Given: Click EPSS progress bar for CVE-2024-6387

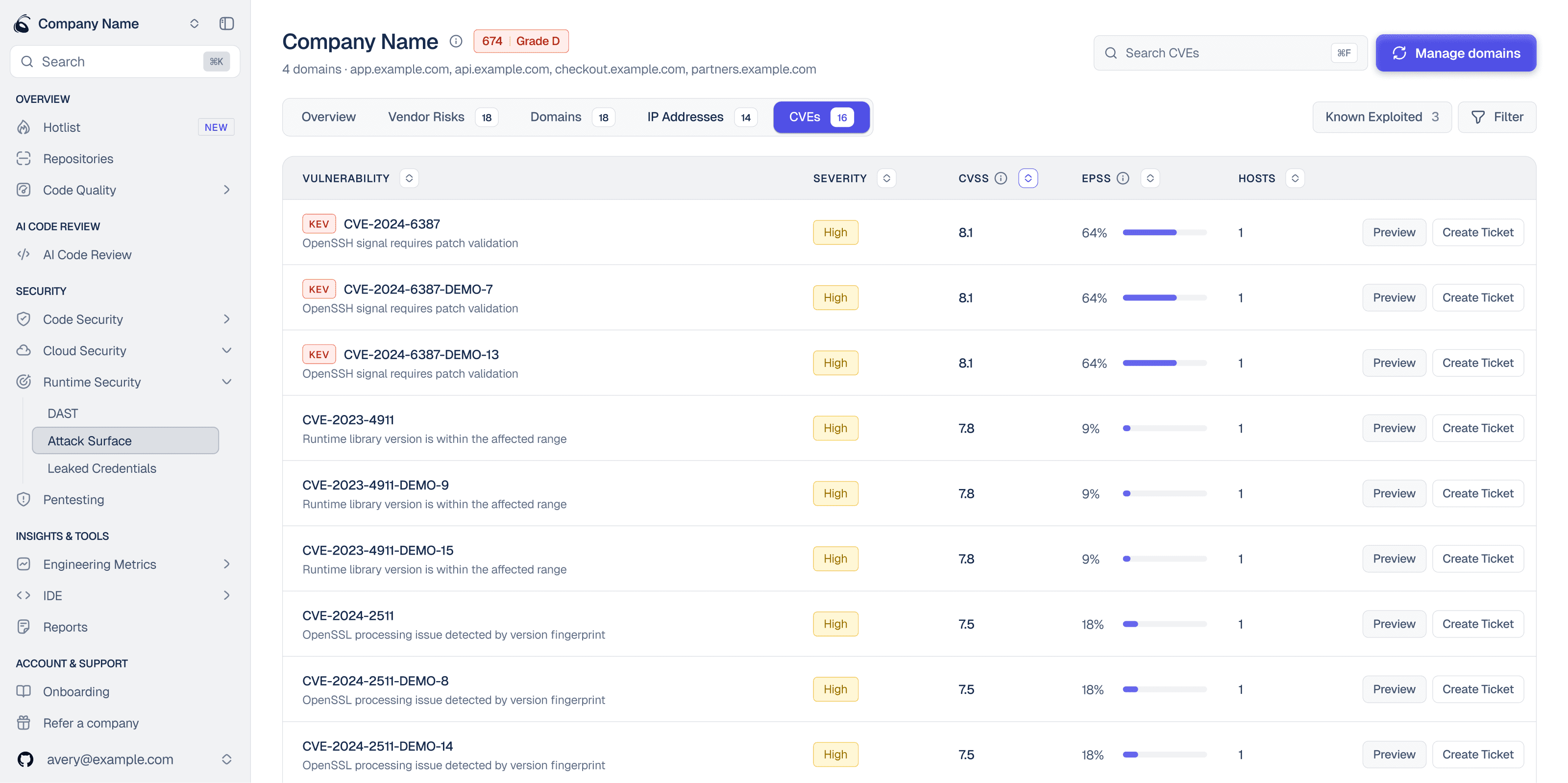Looking at the screenshot, I should [x=1164, y=233].
